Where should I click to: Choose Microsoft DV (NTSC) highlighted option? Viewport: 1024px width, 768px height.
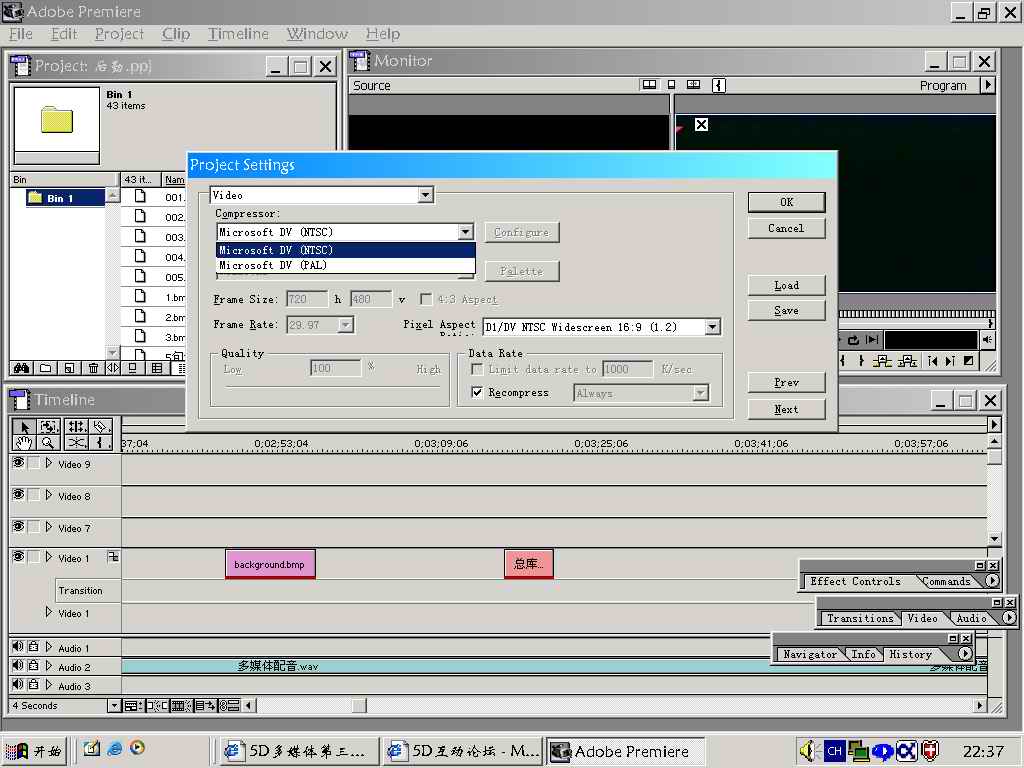(345, 250)
